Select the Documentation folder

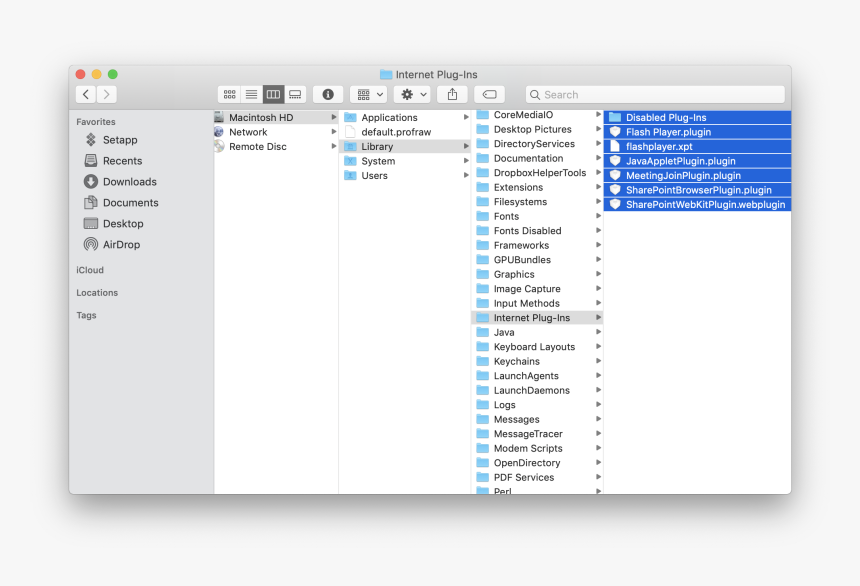coord(538,158)
